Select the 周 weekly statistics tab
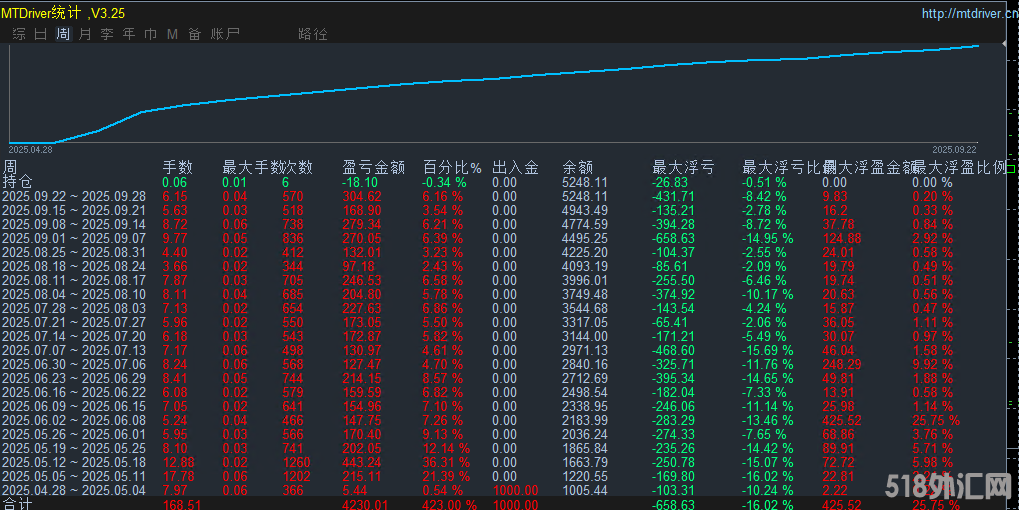 tap(63, 34)
